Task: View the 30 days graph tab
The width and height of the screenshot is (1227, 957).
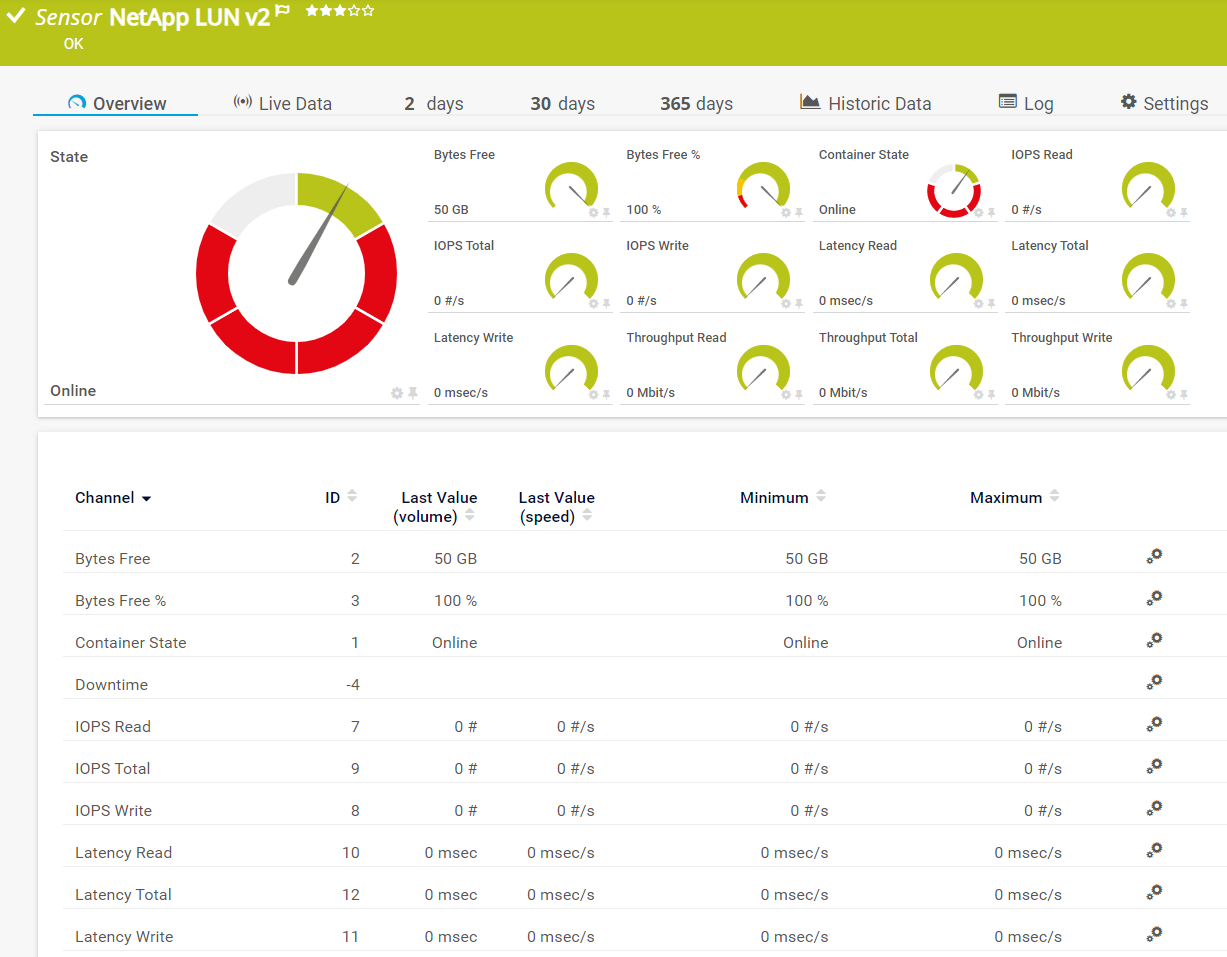Action: pos(562,103)
